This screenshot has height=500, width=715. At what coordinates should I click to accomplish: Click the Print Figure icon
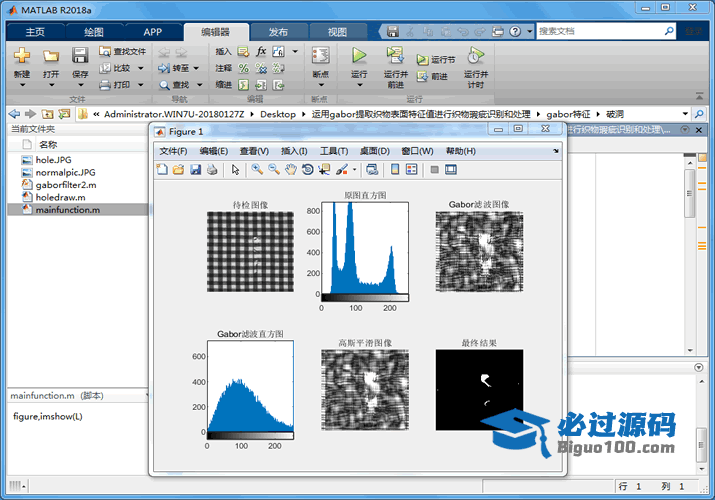coord(212,170)
